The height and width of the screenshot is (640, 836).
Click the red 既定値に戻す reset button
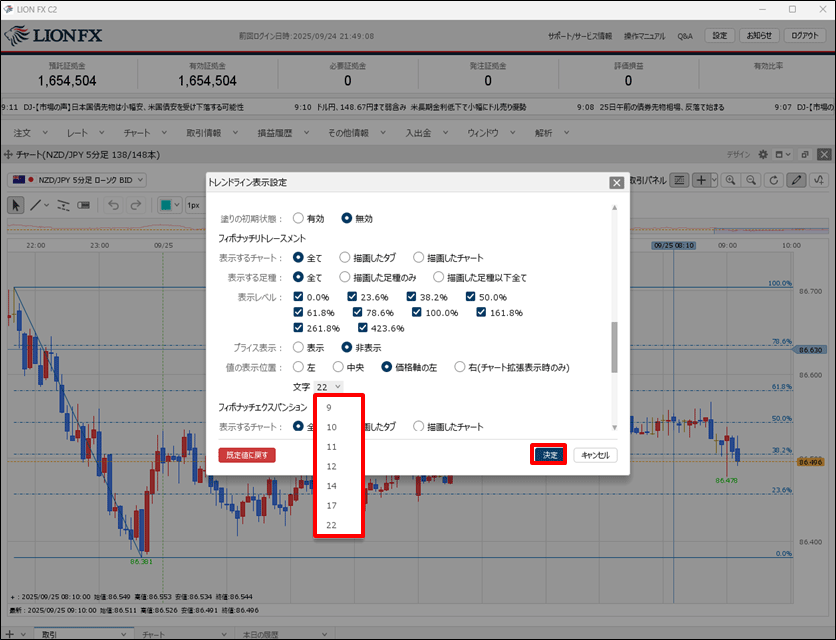246,455
